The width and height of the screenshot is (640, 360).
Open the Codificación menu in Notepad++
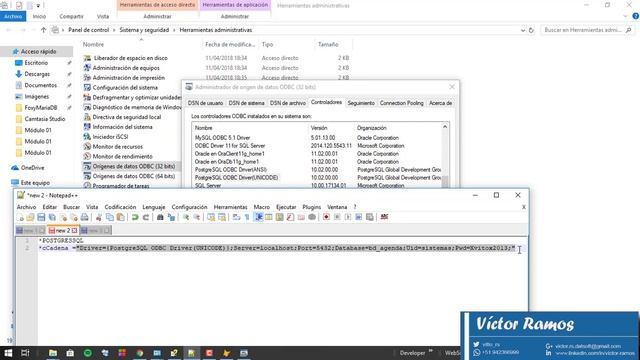(120, 207)
